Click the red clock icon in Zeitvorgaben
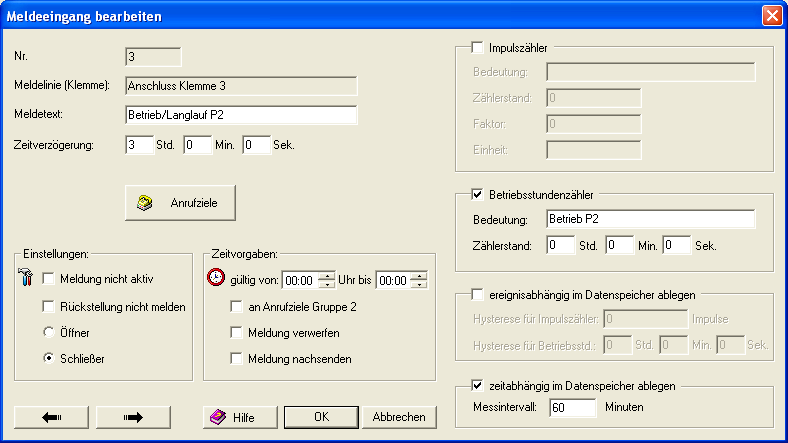Viewport: 788px width, 443px height. (x=217, y=280)
